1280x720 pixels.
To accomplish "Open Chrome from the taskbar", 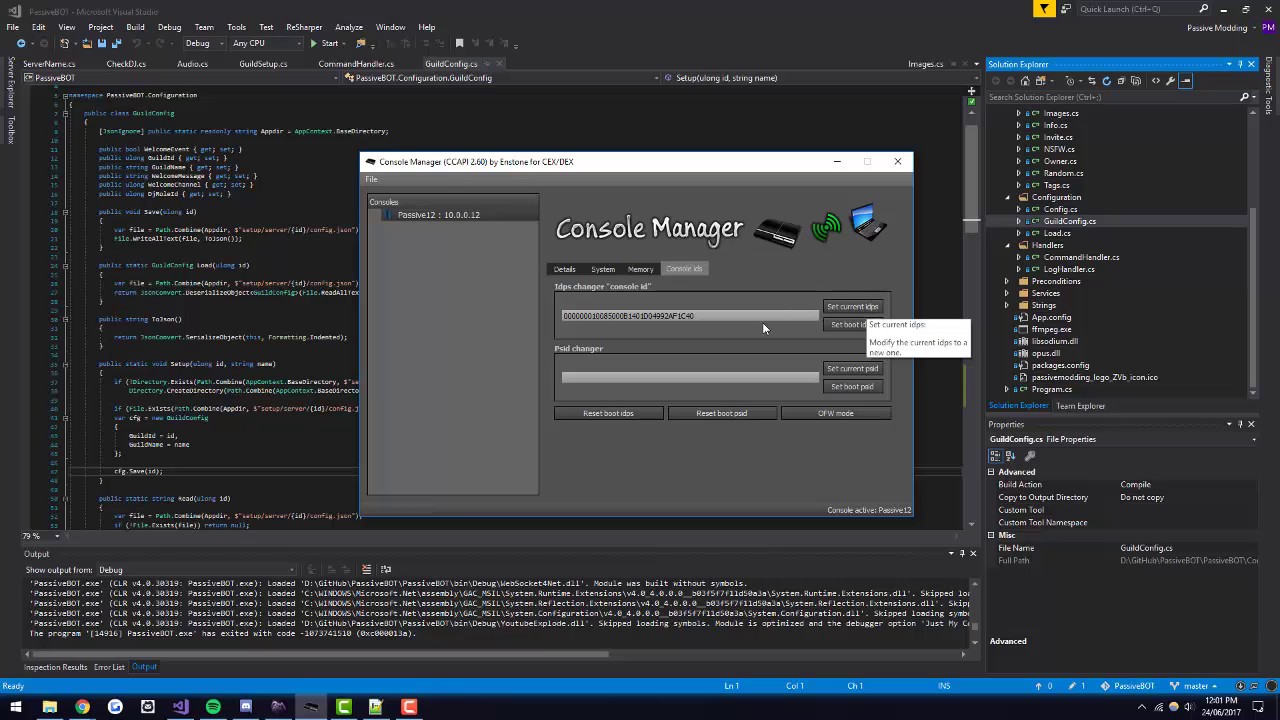I will pos(82,707).
